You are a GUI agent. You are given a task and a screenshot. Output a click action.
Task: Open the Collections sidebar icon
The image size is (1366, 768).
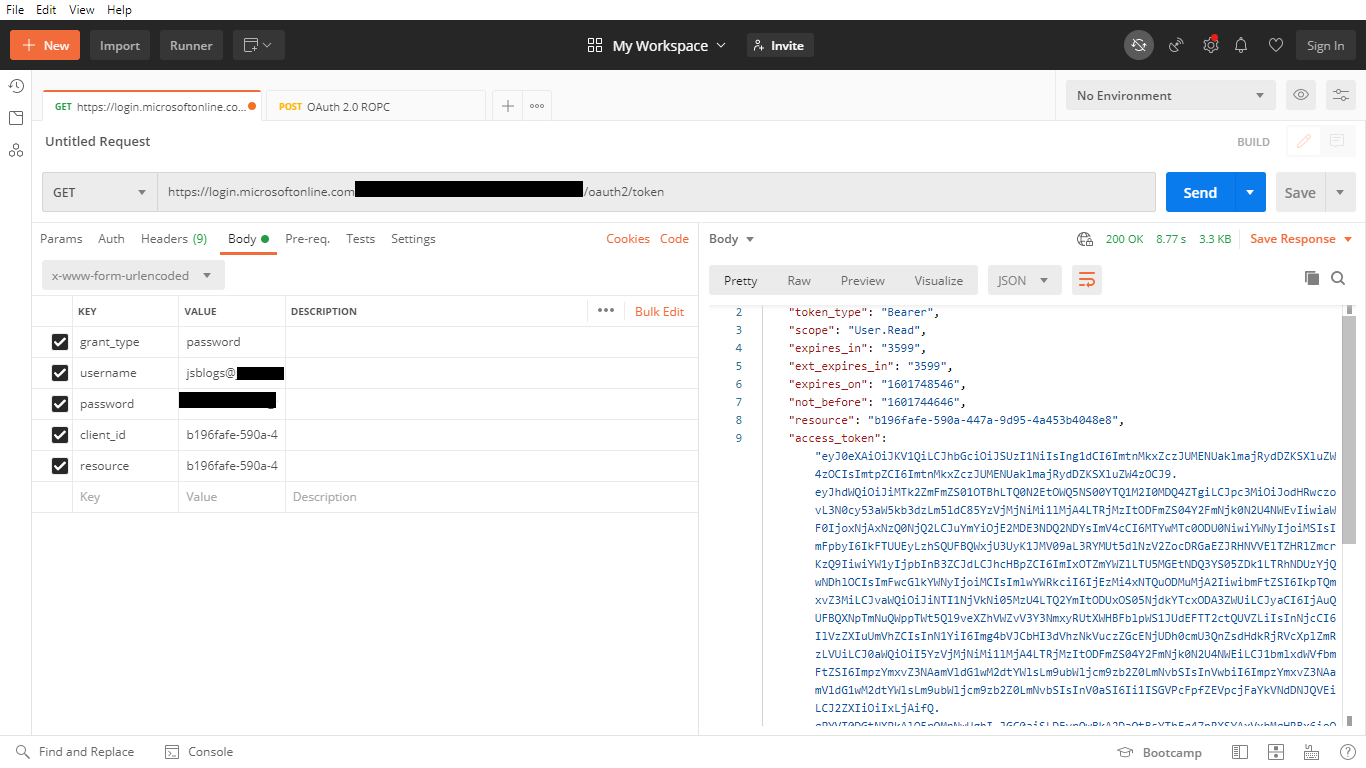[x=16, y=118]
